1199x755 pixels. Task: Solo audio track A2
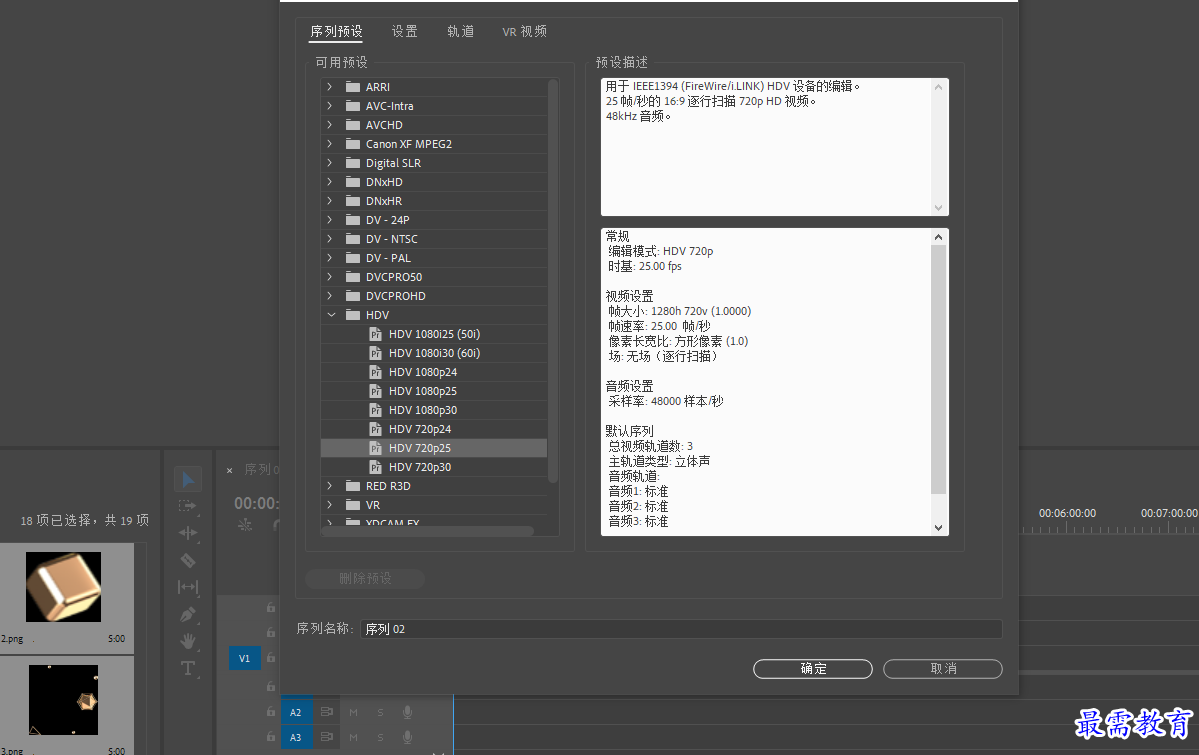[x=380, y=712]
